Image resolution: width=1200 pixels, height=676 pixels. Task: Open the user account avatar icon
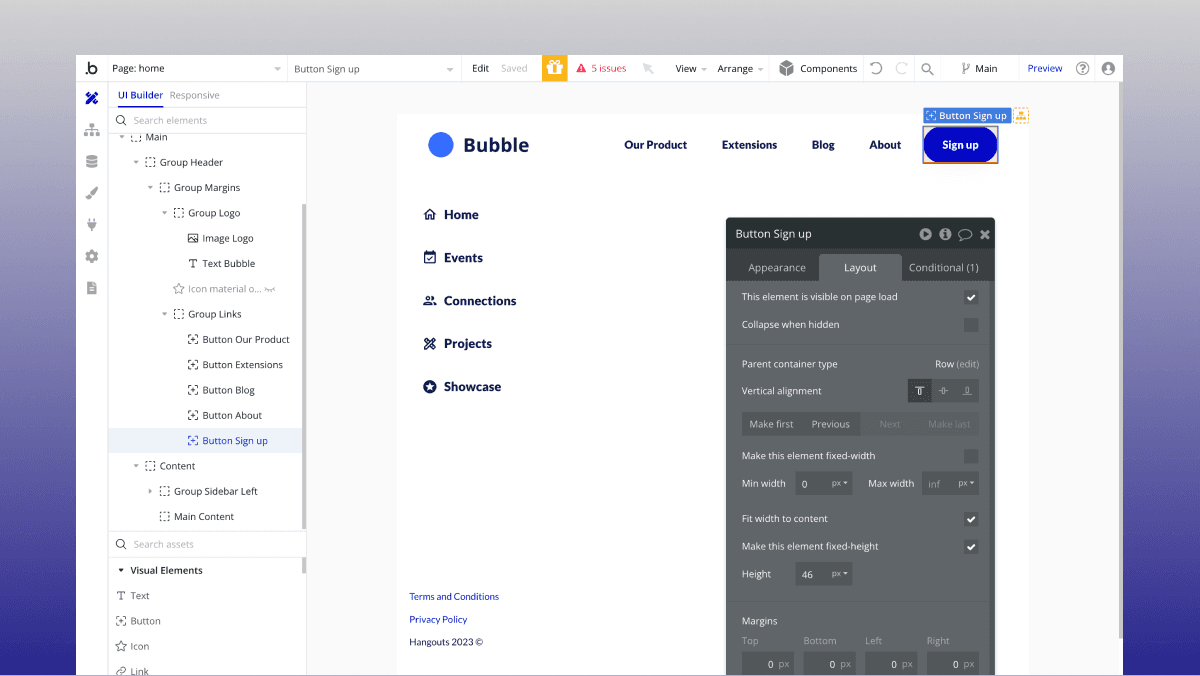tap(1108, 68)
